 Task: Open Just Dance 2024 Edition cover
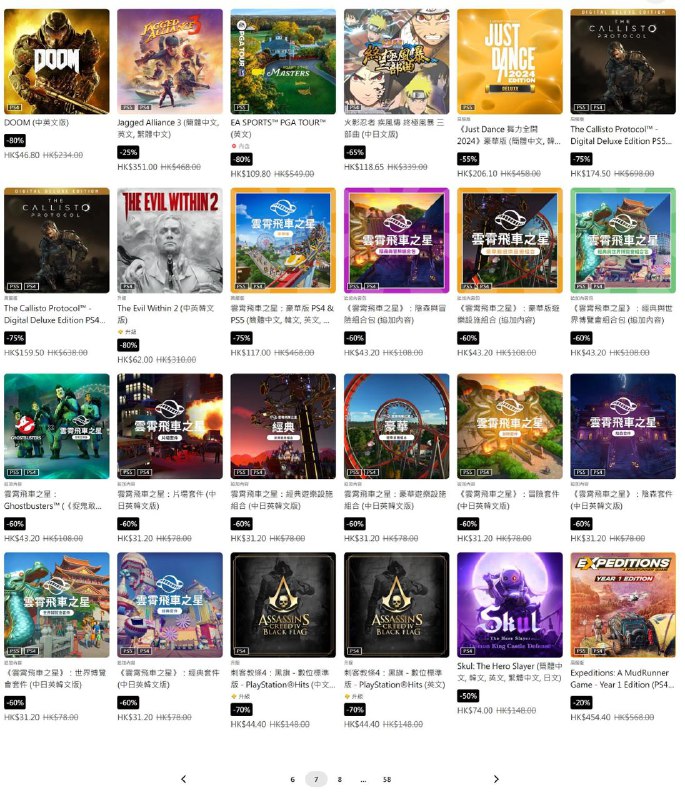(510, 61)
